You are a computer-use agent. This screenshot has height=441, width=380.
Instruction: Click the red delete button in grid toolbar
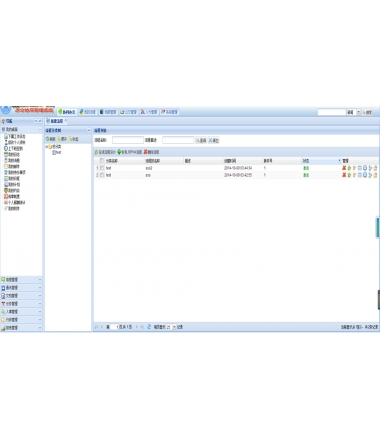coord(151,152)
